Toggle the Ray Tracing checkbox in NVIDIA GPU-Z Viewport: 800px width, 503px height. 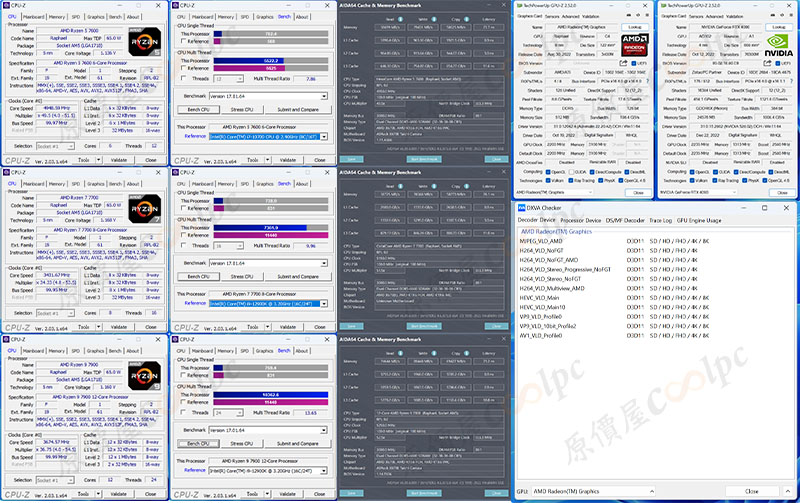[715, 180]
